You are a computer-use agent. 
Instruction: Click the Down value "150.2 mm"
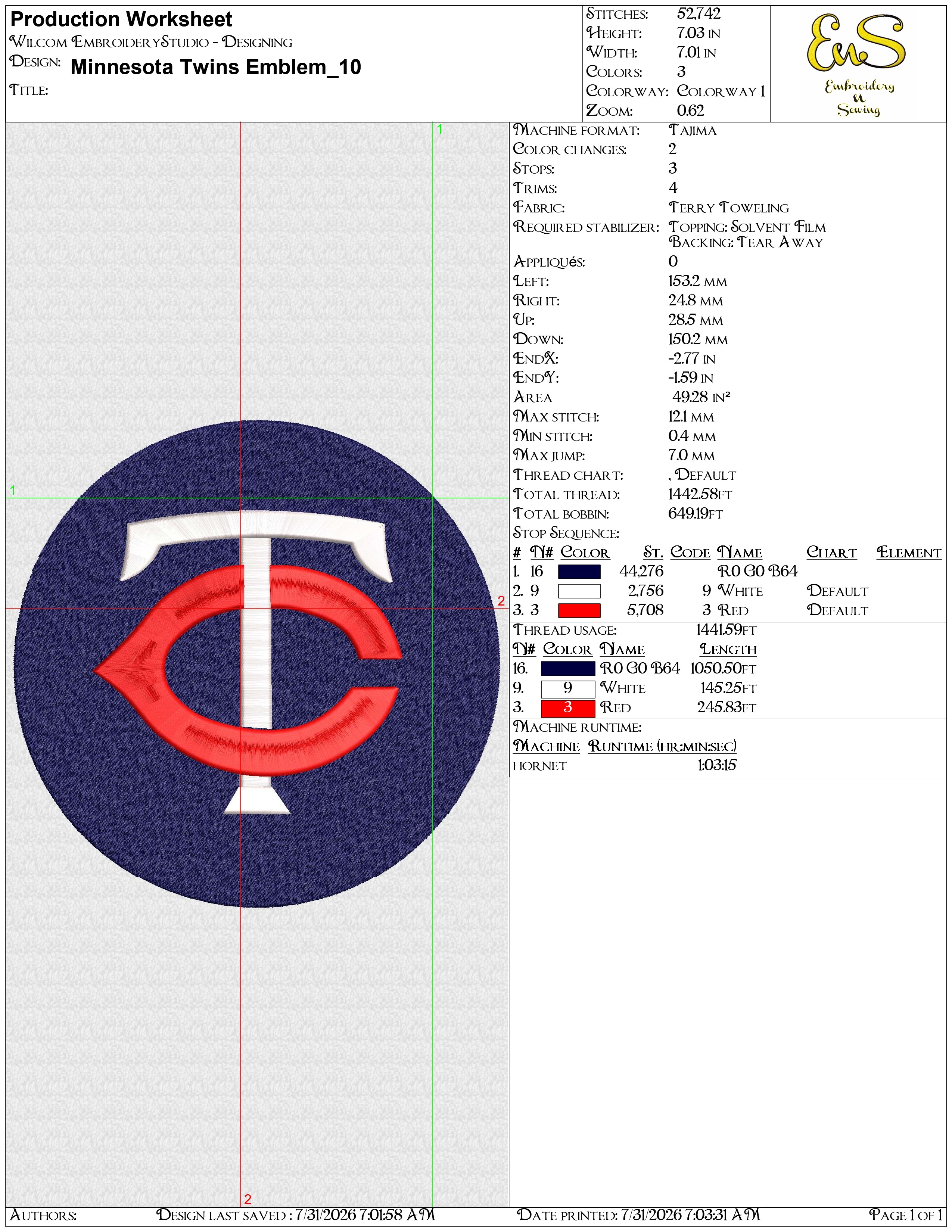(698, 339)
